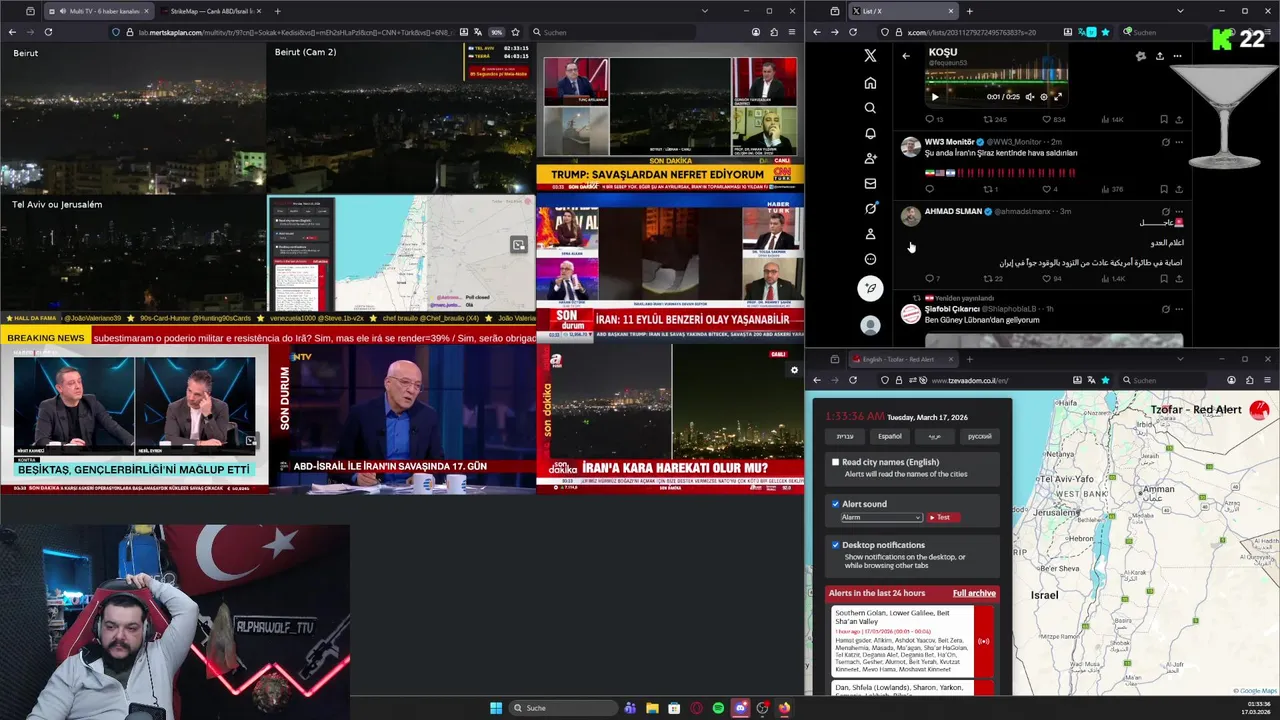
Task: Expand KOŞU video to fullscreen
Action: 1059,97
